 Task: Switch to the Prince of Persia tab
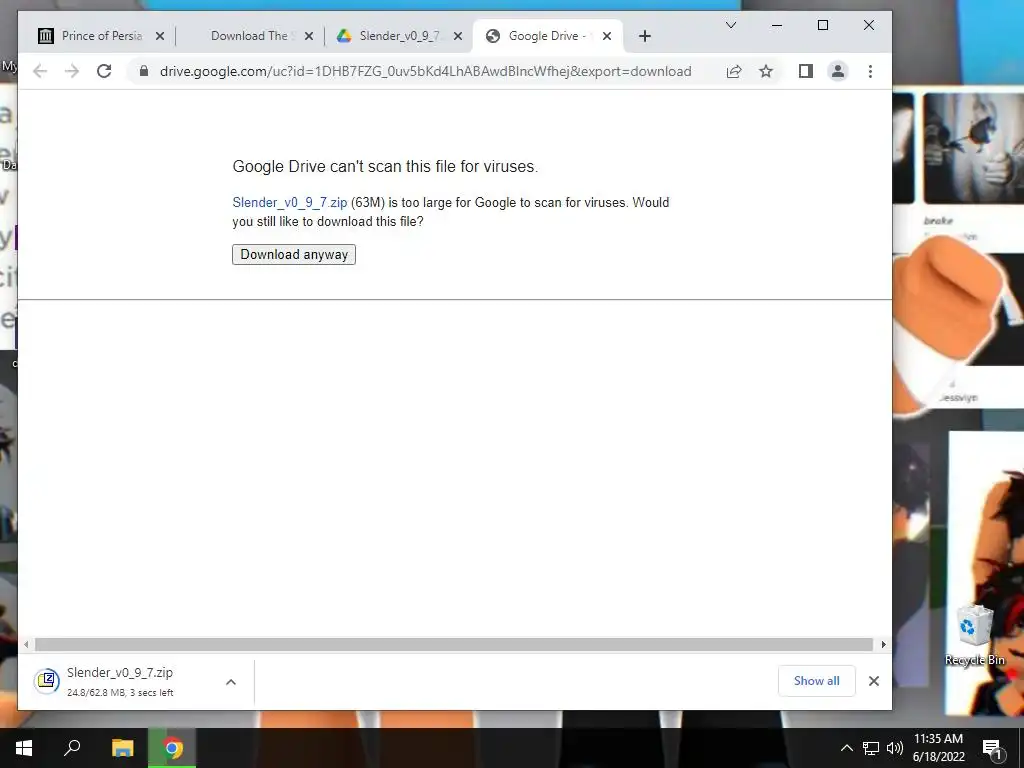(101, 36)
